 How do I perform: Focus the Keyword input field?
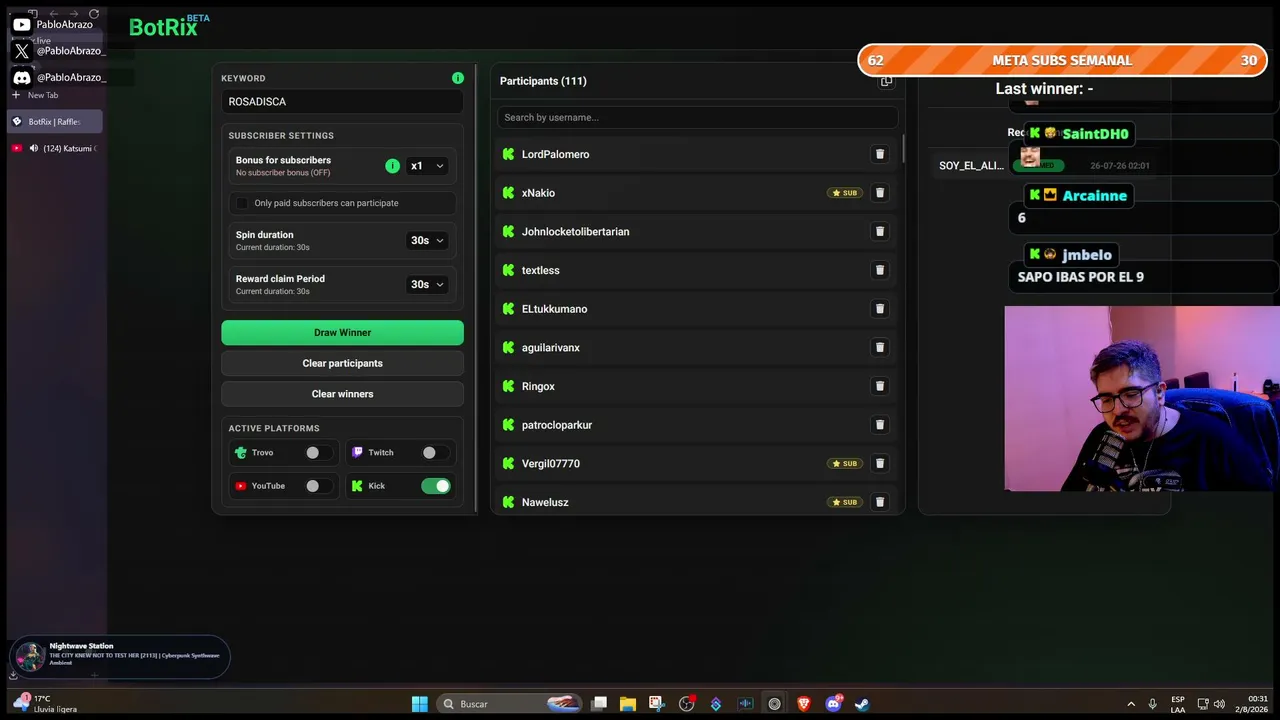pos(342,102)
